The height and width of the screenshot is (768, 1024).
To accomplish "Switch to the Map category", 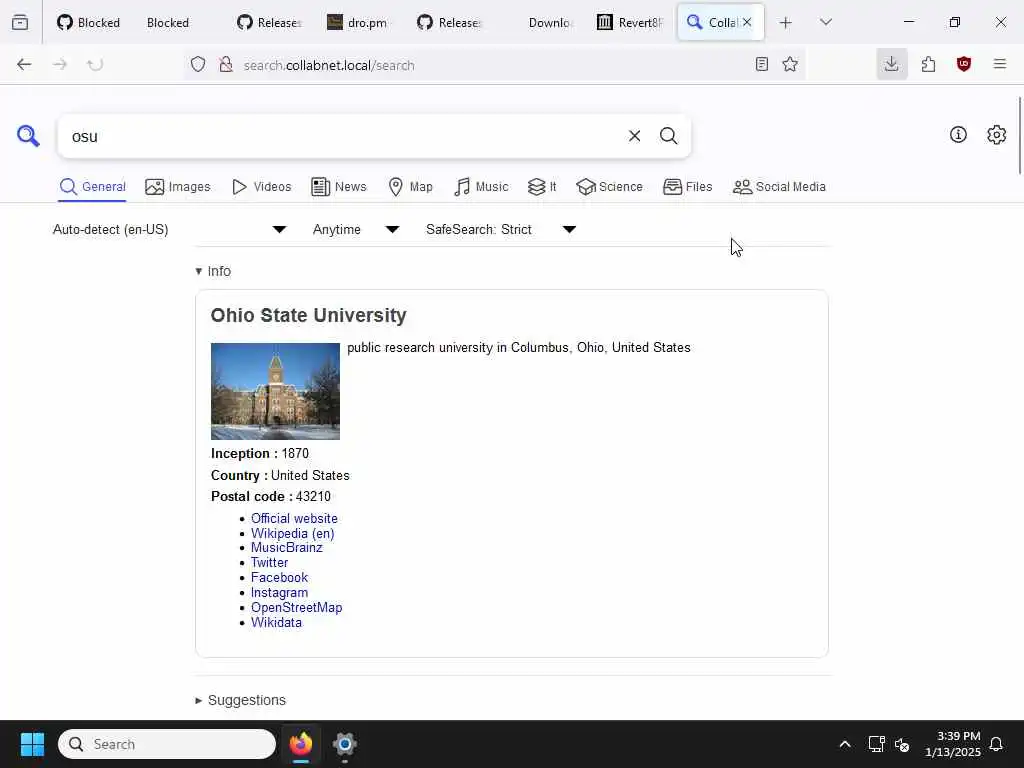I will click(x=411, y=187).
